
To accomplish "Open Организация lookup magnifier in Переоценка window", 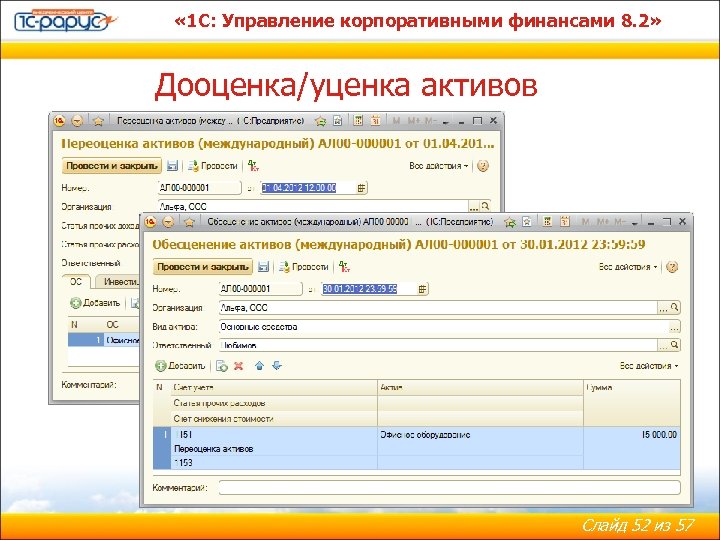I will pyautogui.click(x=485, y=207).
